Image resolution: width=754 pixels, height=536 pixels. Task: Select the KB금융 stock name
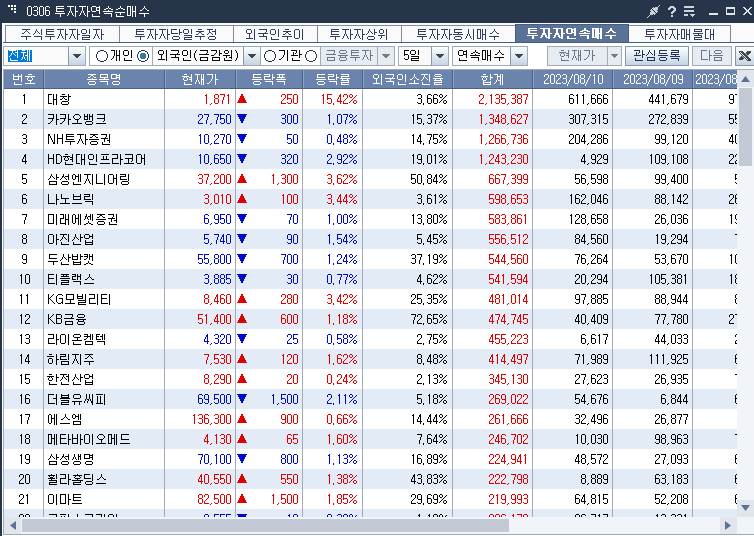coord(67,319)
